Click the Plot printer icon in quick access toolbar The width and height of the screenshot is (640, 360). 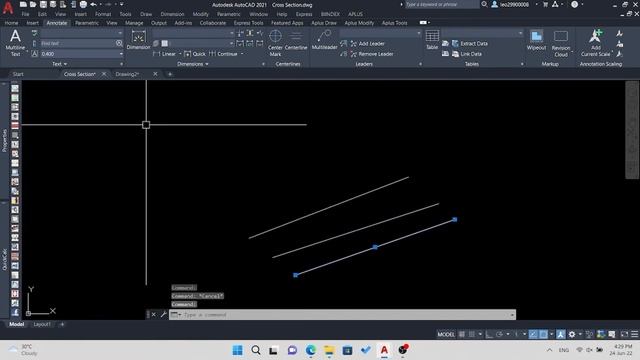83,4
